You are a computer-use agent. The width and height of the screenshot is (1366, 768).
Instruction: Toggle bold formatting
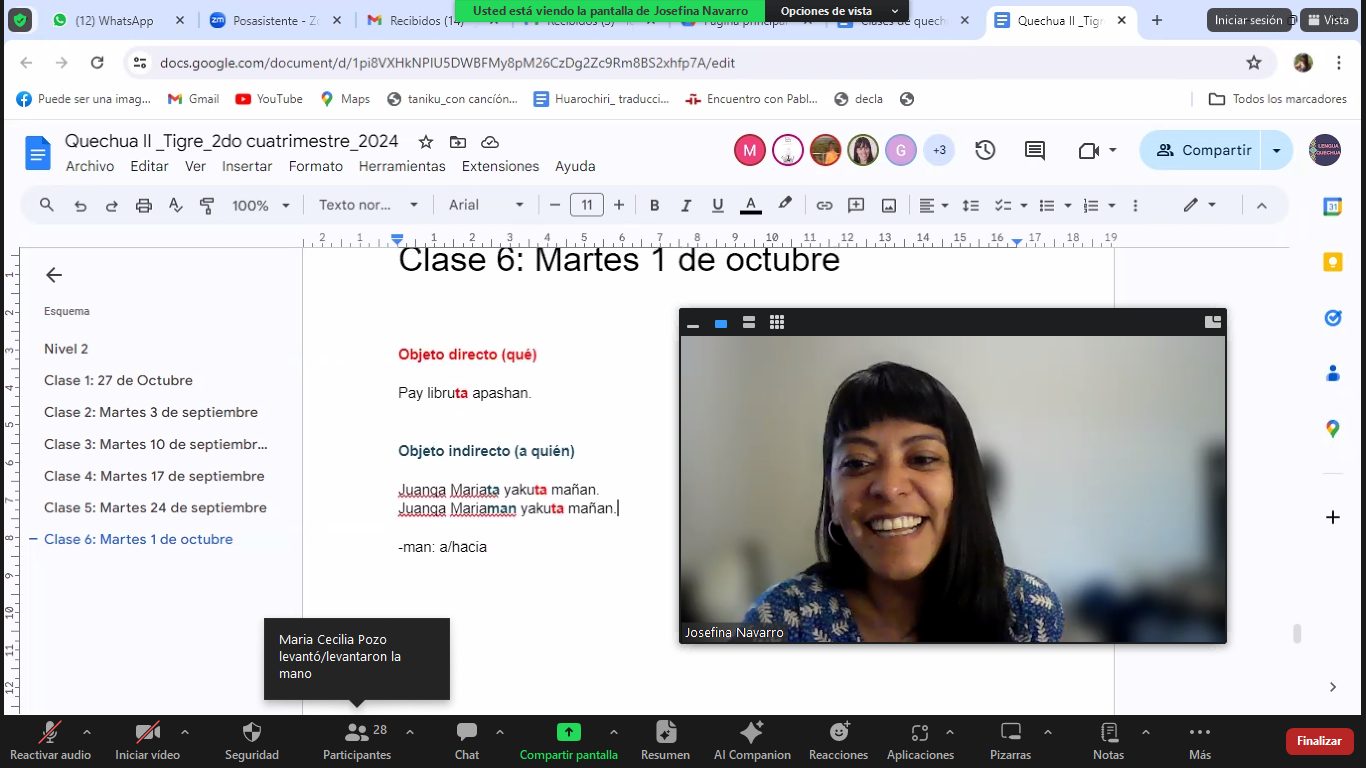(655, 205)
